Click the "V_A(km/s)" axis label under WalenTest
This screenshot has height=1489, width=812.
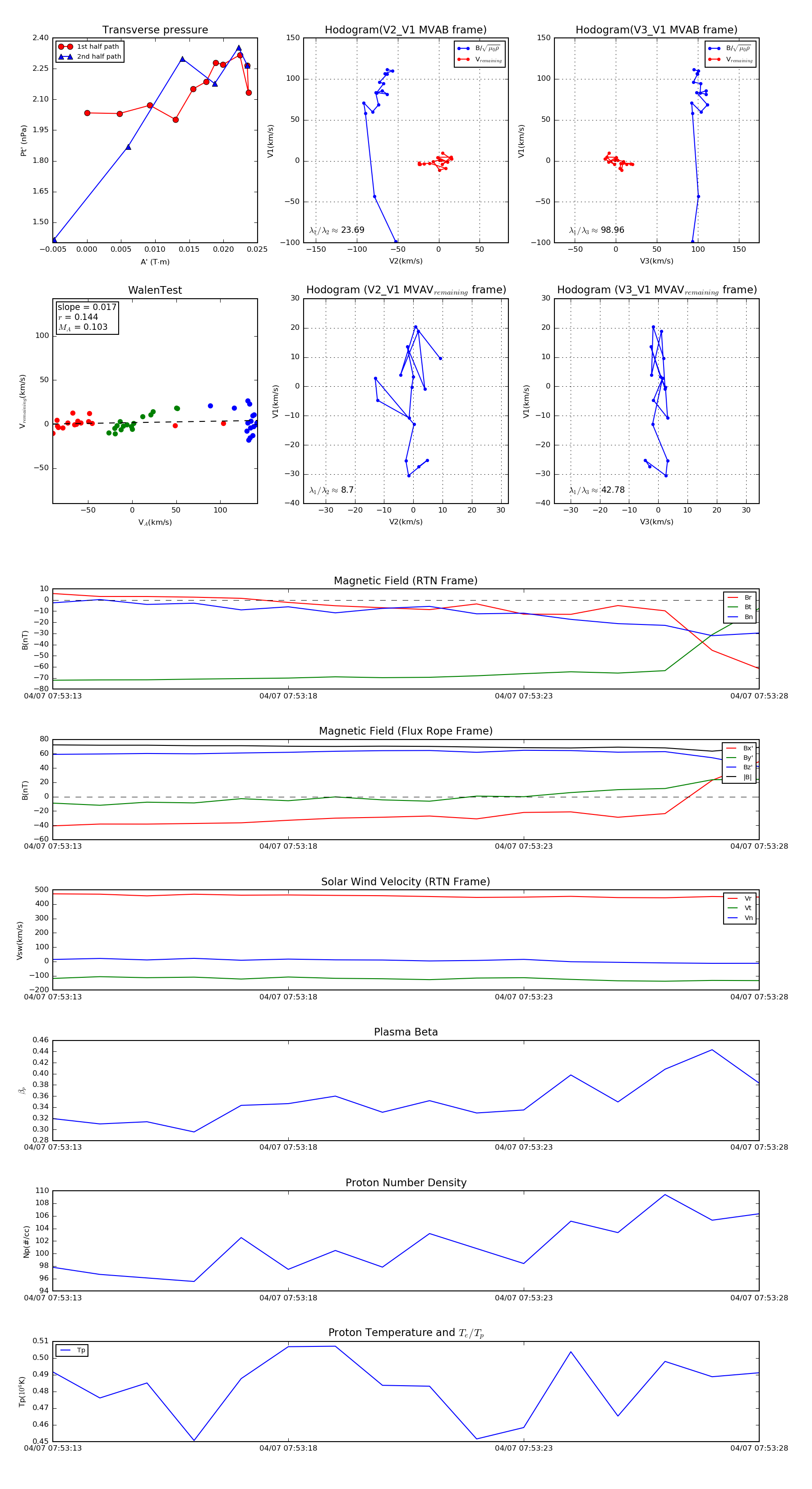coord(155,523)
